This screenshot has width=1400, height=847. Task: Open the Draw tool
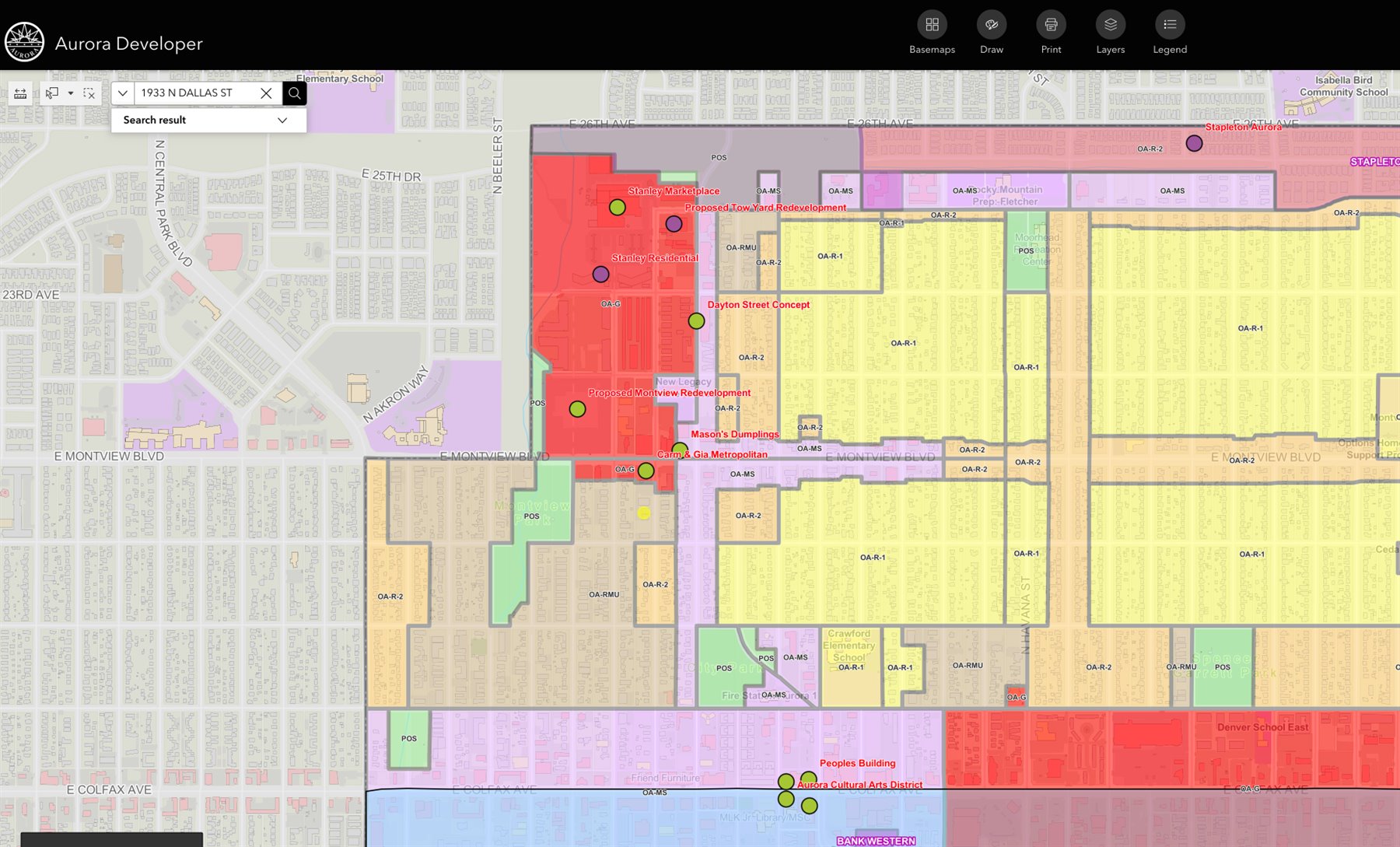point(991,25)
